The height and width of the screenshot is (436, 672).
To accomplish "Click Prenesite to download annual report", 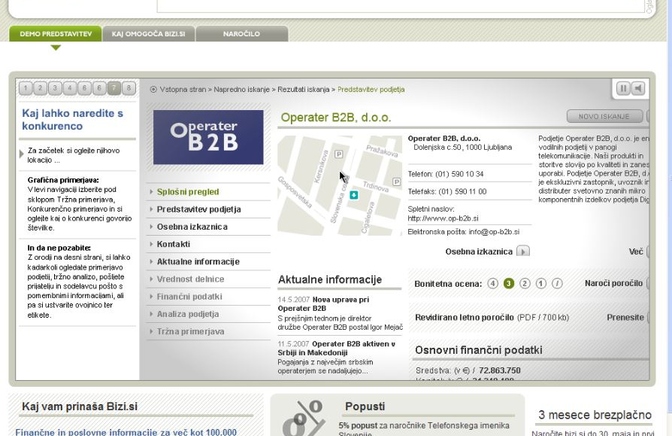I will [625, 318].
